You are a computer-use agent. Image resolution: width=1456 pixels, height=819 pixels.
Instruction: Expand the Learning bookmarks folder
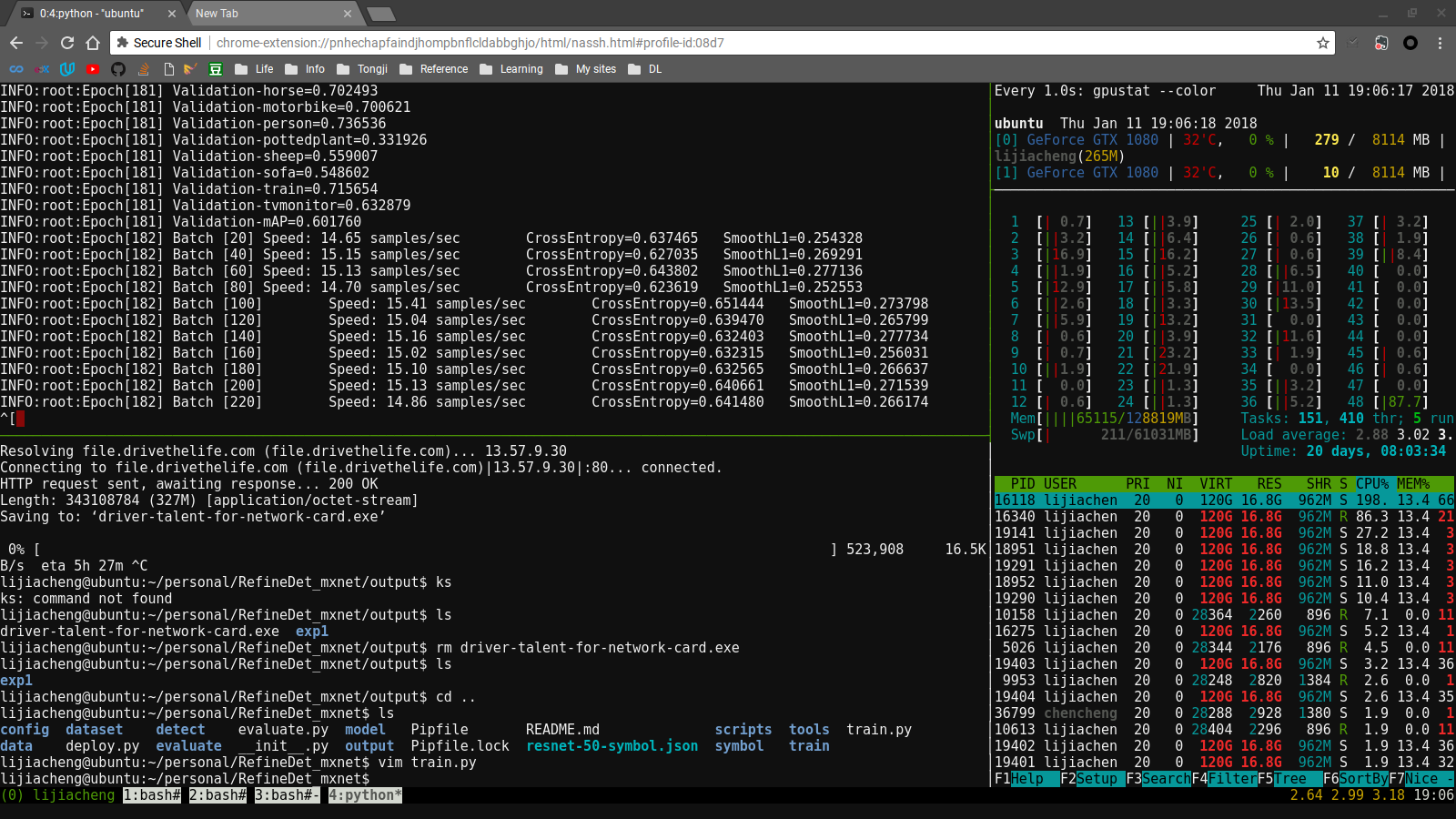pyautogui.click(x=511, y=69)
